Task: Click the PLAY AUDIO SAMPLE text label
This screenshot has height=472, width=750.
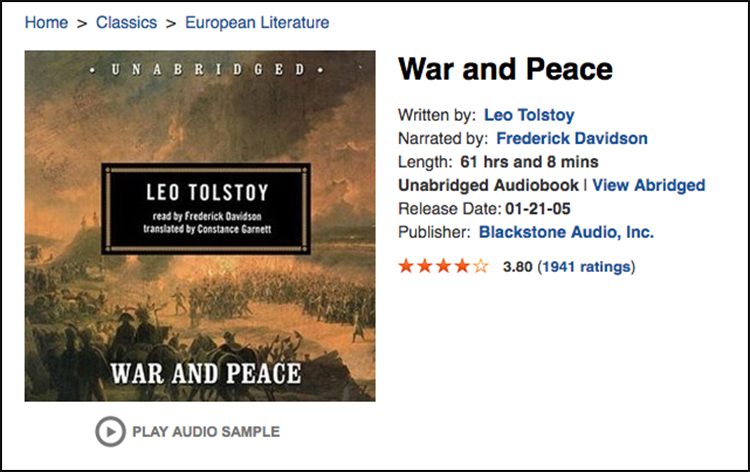Action: (x=206, y=432)
